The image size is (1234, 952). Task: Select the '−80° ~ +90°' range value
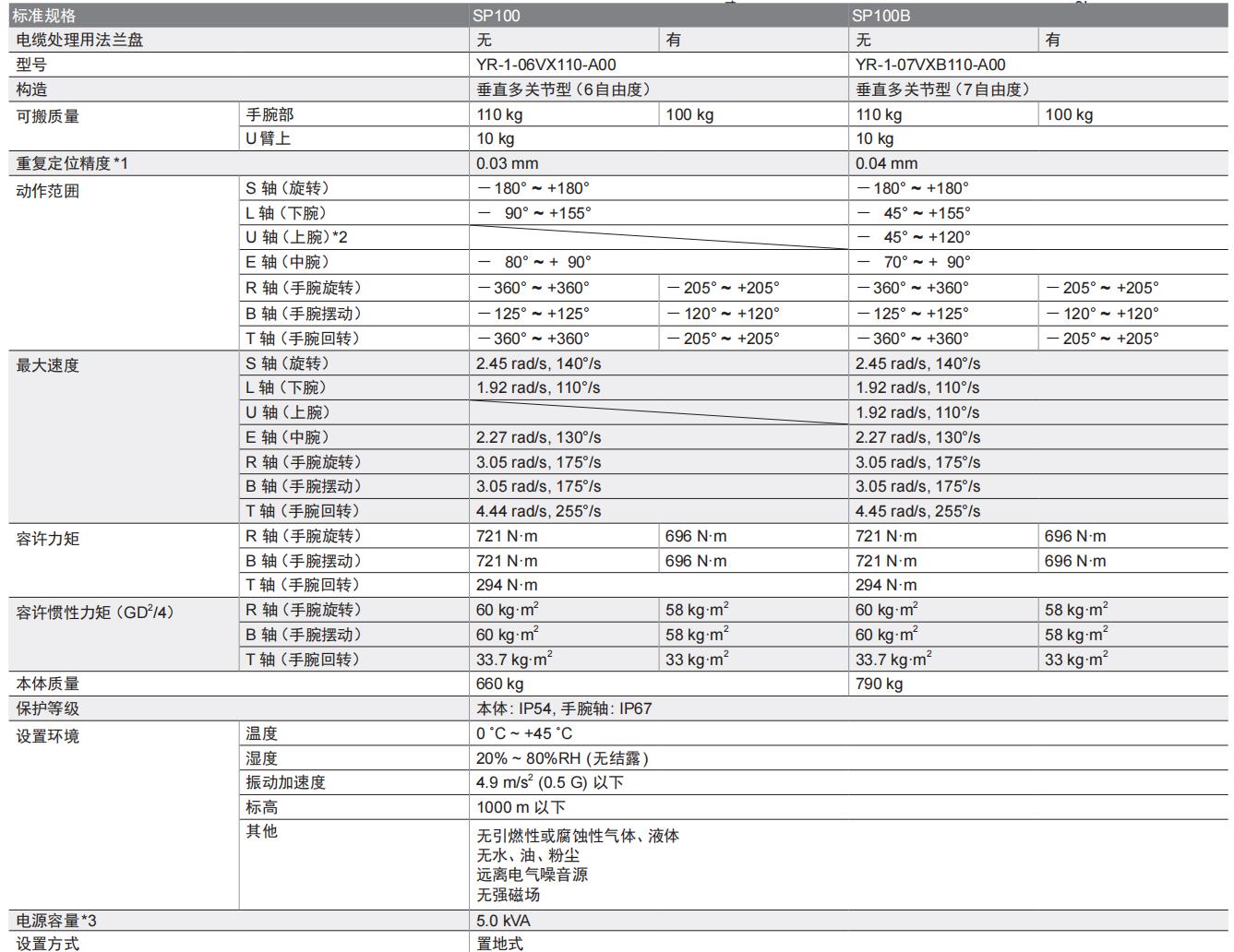pos(534,262)
